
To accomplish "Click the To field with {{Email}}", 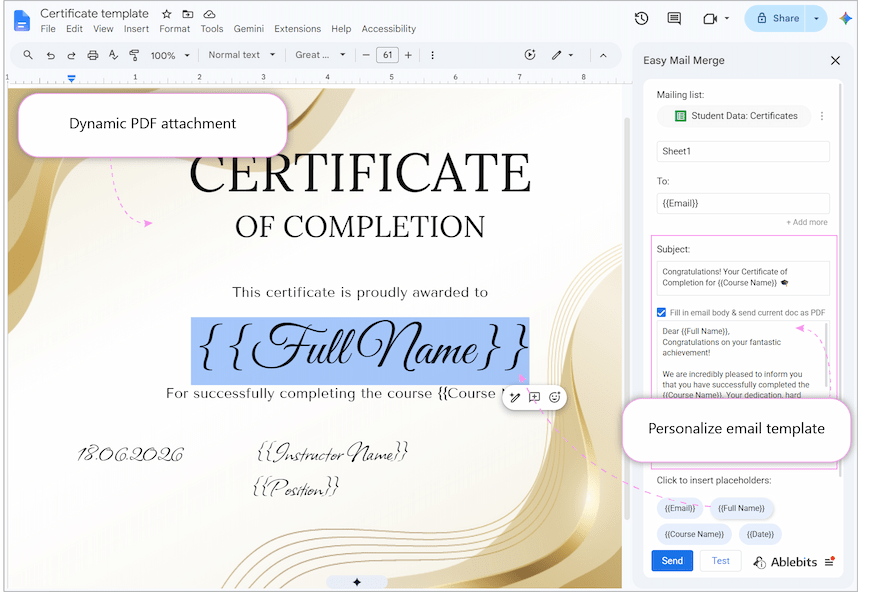I will click(743, 203).
